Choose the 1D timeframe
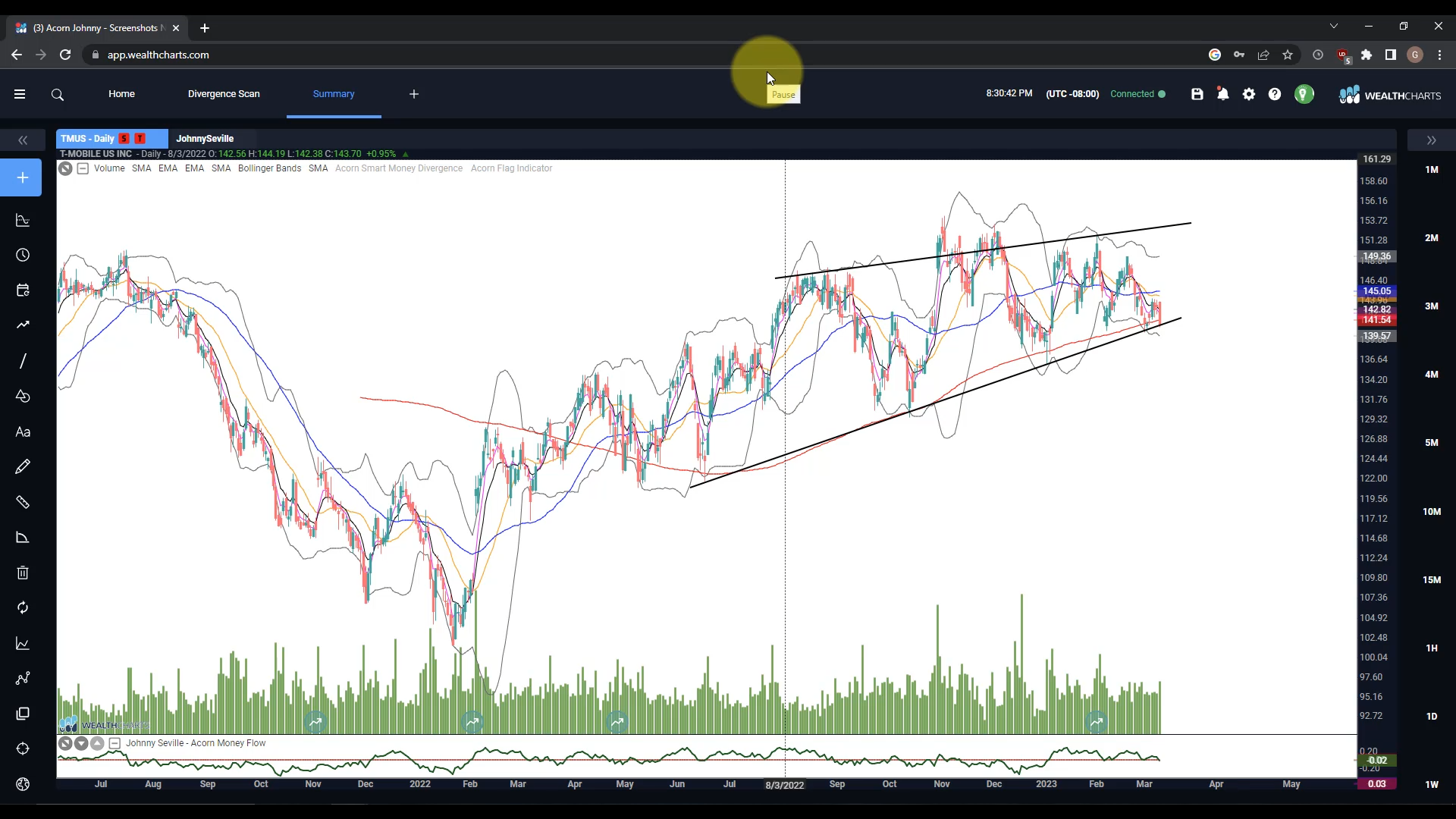Image resolution: width=1456 pixels, height=819 pixels. [1431, 717]
